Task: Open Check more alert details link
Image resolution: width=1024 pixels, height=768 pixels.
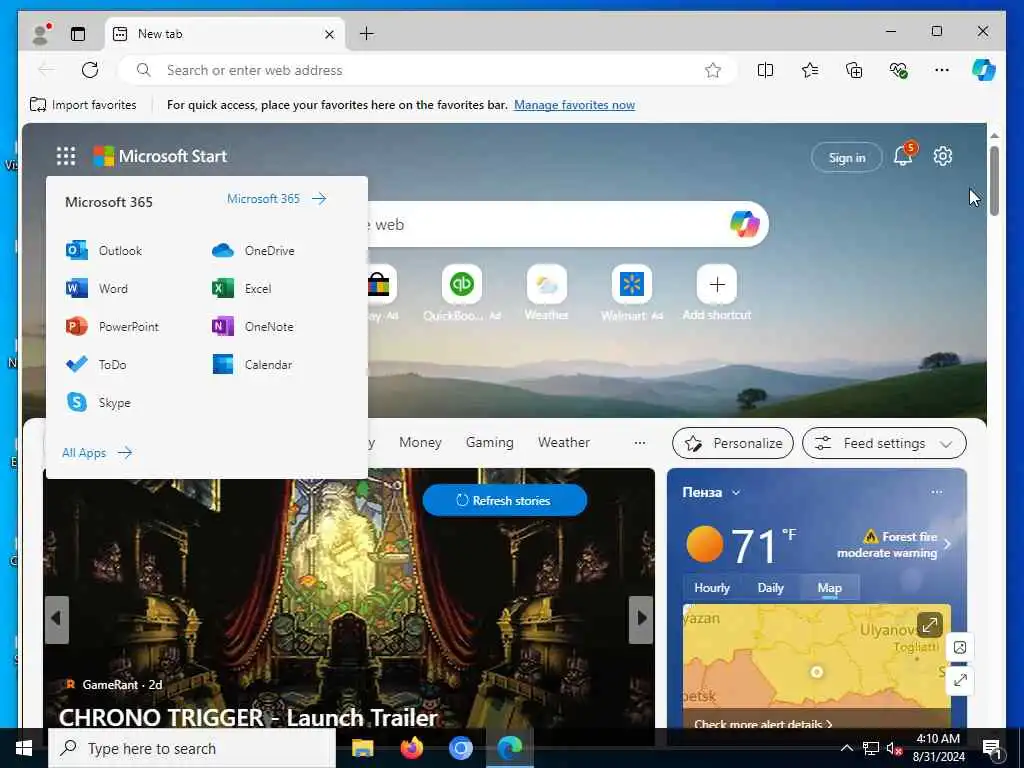Action: [763, 724]
